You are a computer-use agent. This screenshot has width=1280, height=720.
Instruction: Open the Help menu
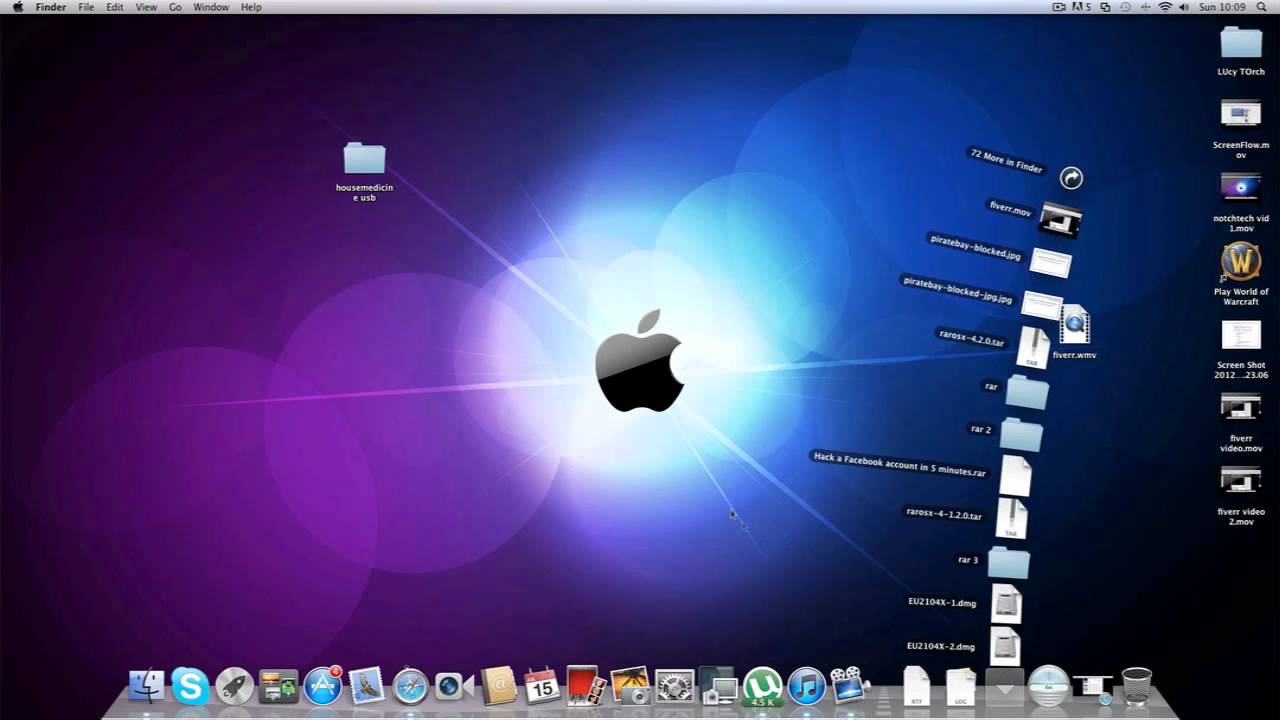click(251, 7)
